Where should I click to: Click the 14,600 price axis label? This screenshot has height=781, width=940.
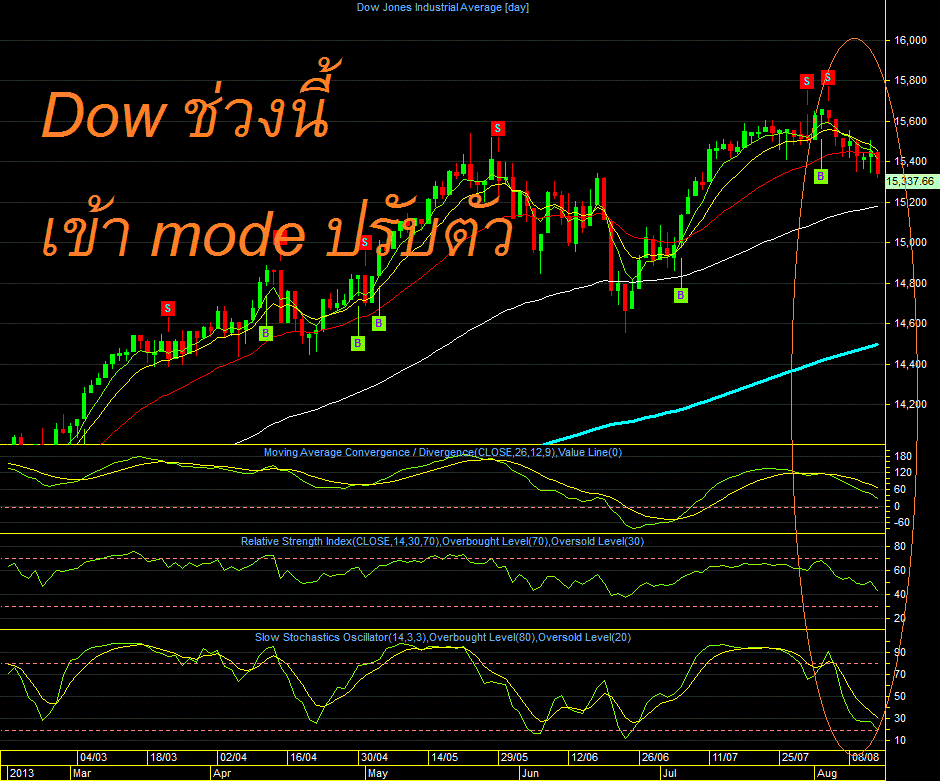(910, 323)
